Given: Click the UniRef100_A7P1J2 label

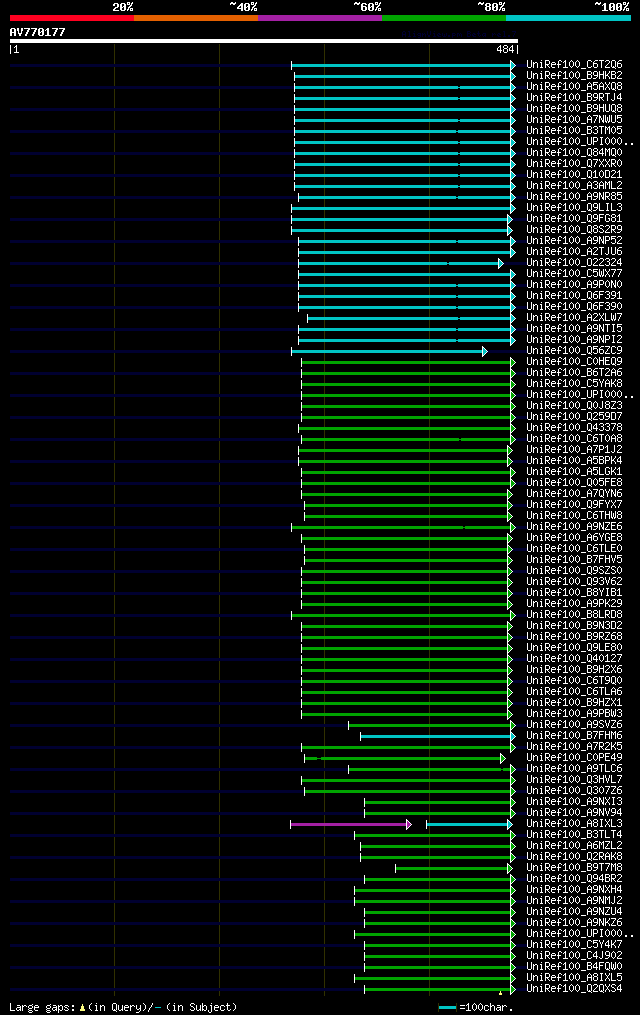Looking at the screenshot, I should tap(574, 450).
